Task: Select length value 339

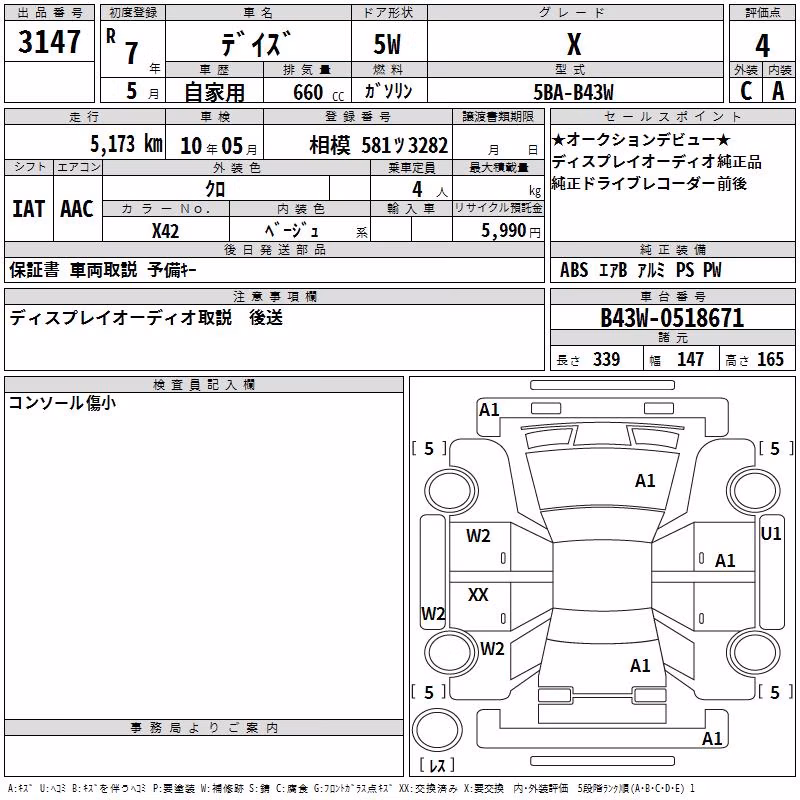Action: point(606,359)
